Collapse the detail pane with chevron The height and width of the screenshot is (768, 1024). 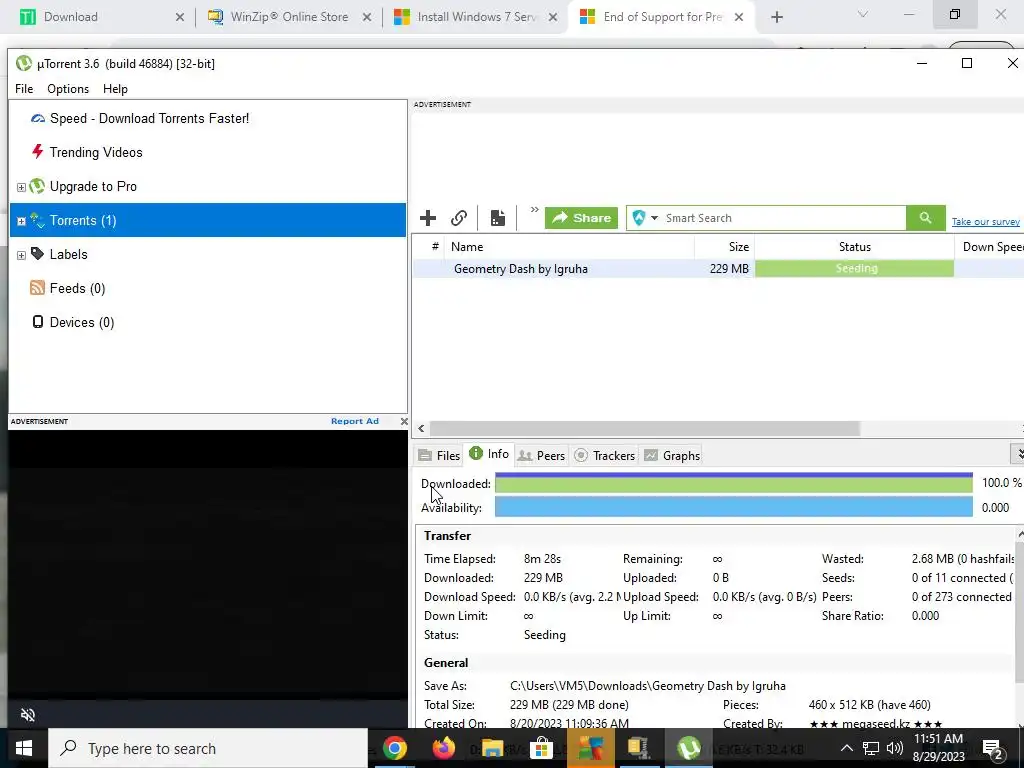click(1018, 453)
